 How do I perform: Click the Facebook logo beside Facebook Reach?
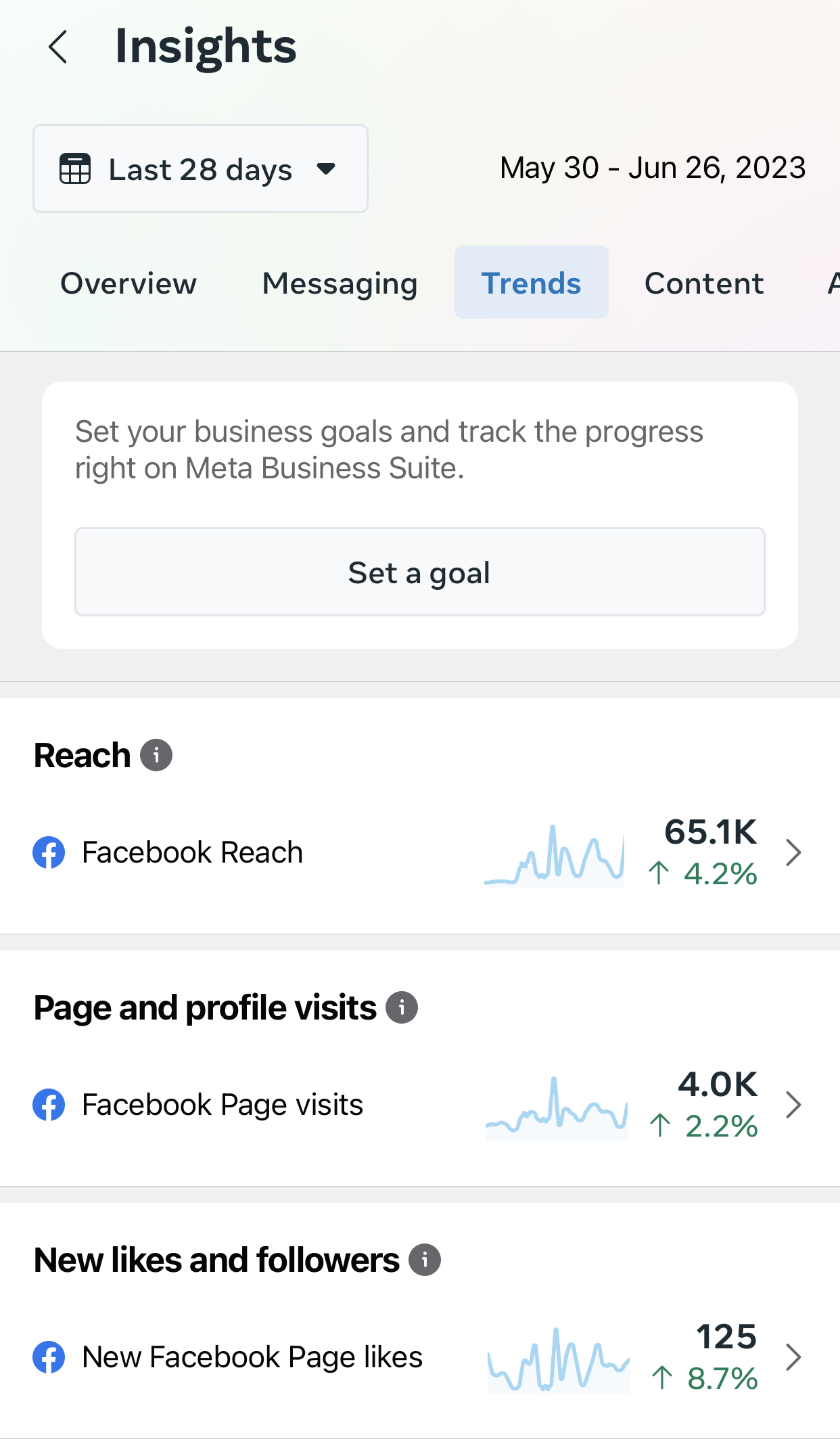pos(49,852)
